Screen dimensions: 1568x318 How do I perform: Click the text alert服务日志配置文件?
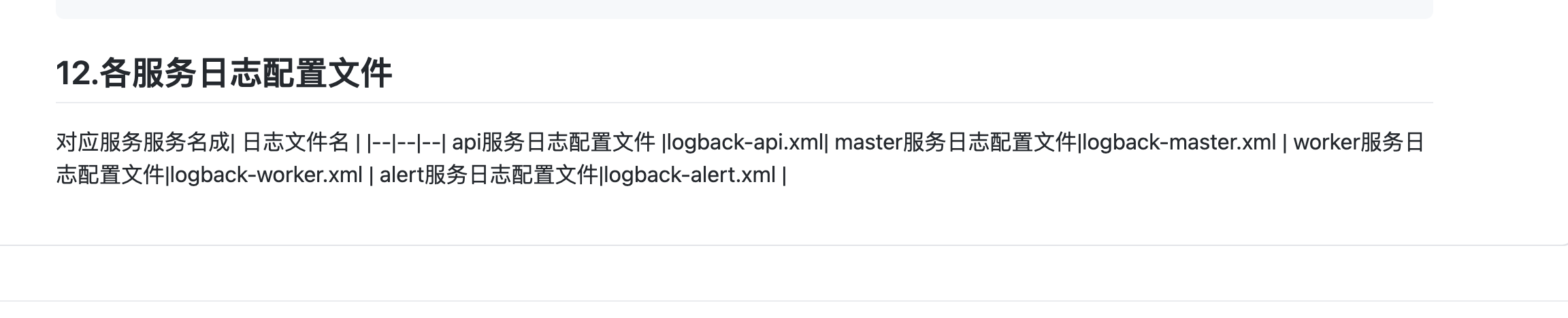pyautogui.click(x=489, y=175)
